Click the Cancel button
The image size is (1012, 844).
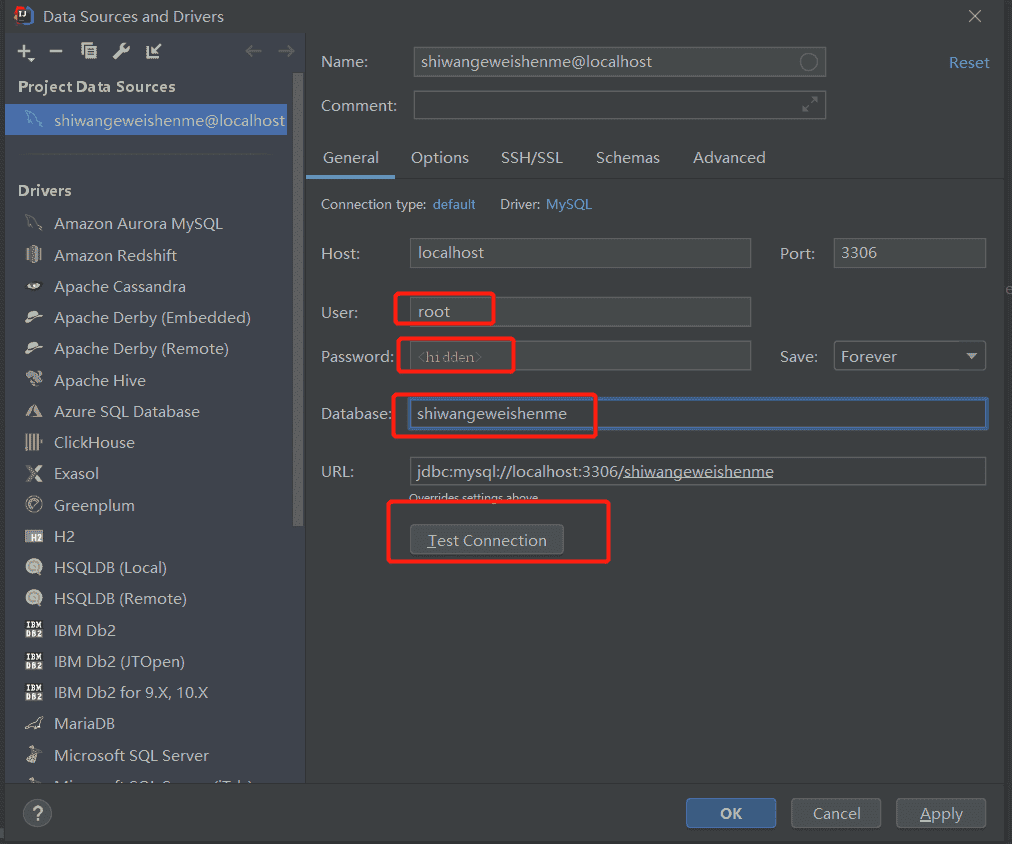(836, 813)
